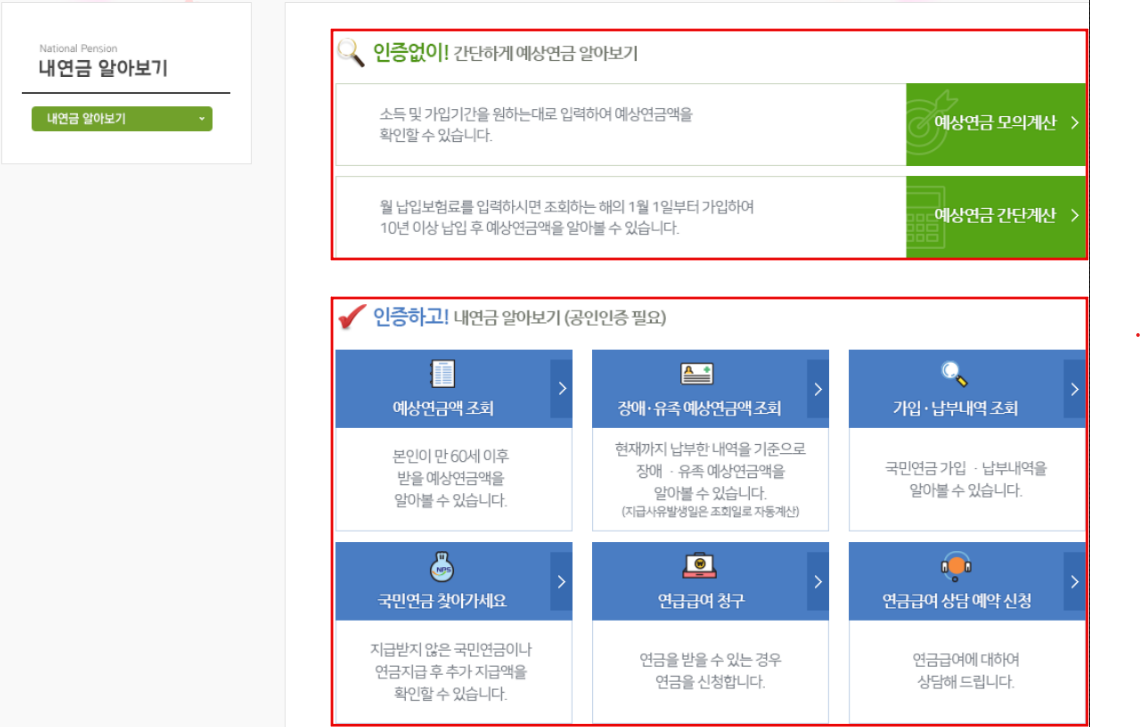
Task: Select the red checkmark icon beside 인증하고 heading
Action: [x=351, y=313]
